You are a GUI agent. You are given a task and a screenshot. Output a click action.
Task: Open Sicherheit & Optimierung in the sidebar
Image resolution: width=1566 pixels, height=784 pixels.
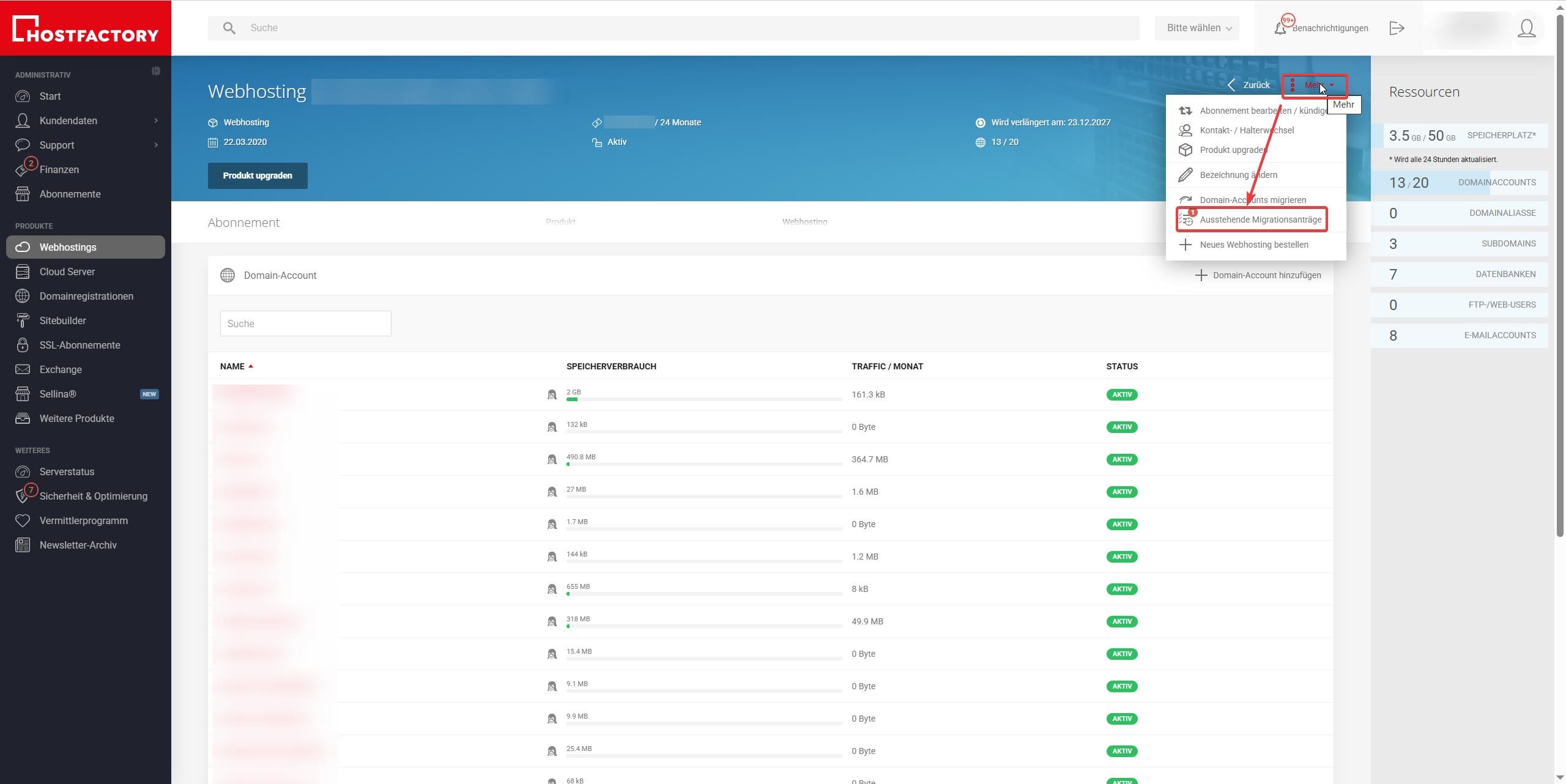[93, 496]
